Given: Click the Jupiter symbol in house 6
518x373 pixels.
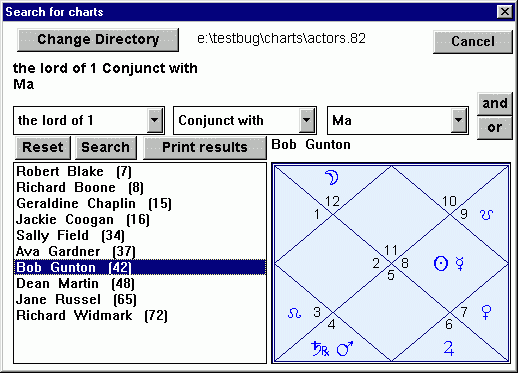Looking at the screenshot, I should (449, 348).
